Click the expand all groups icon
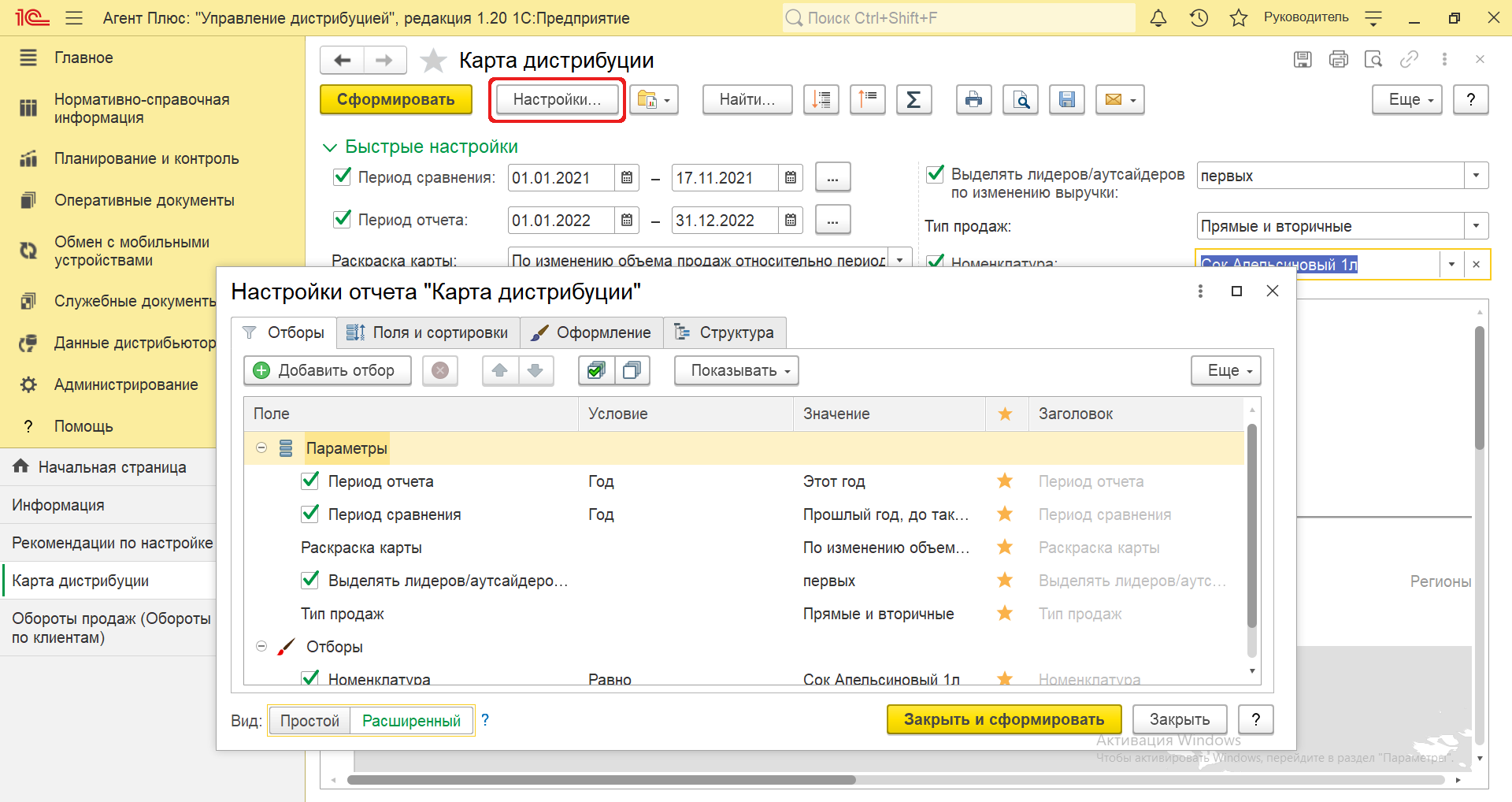 821,100
